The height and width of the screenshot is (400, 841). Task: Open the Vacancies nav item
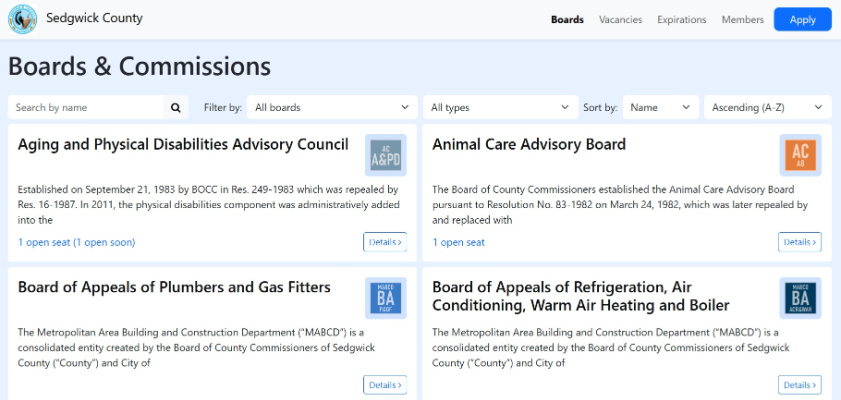coord(621,20)
